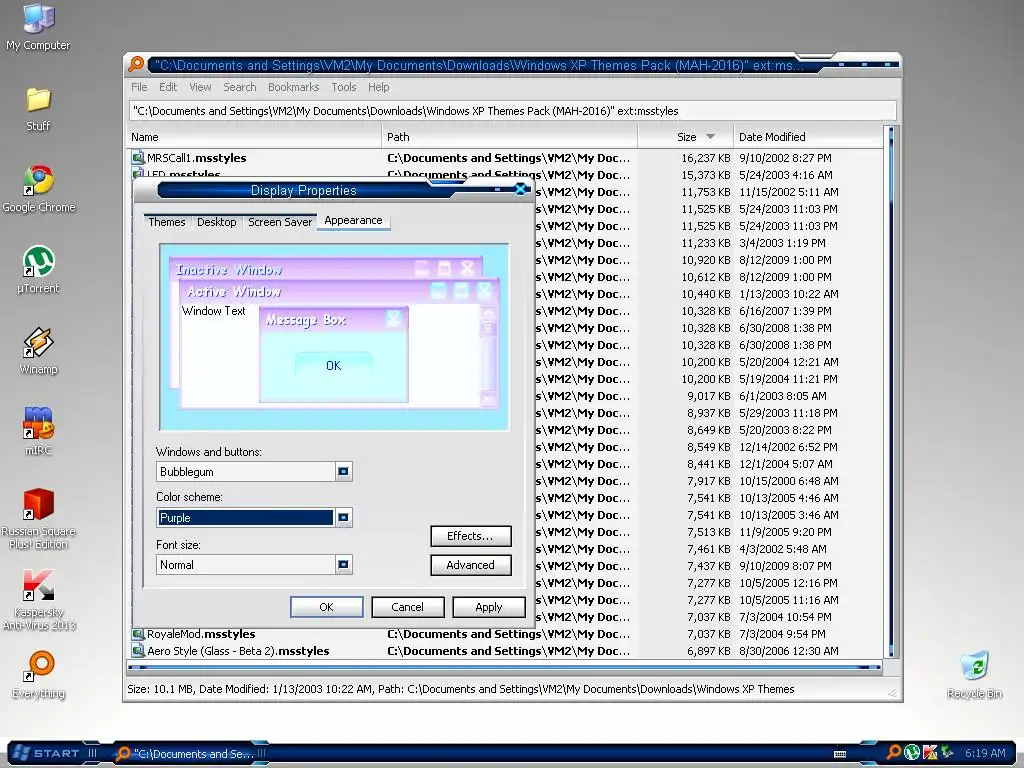Launch the µTorrent desktop shortcut
This screenshot has height=768, width=1024.
(38, 269)
